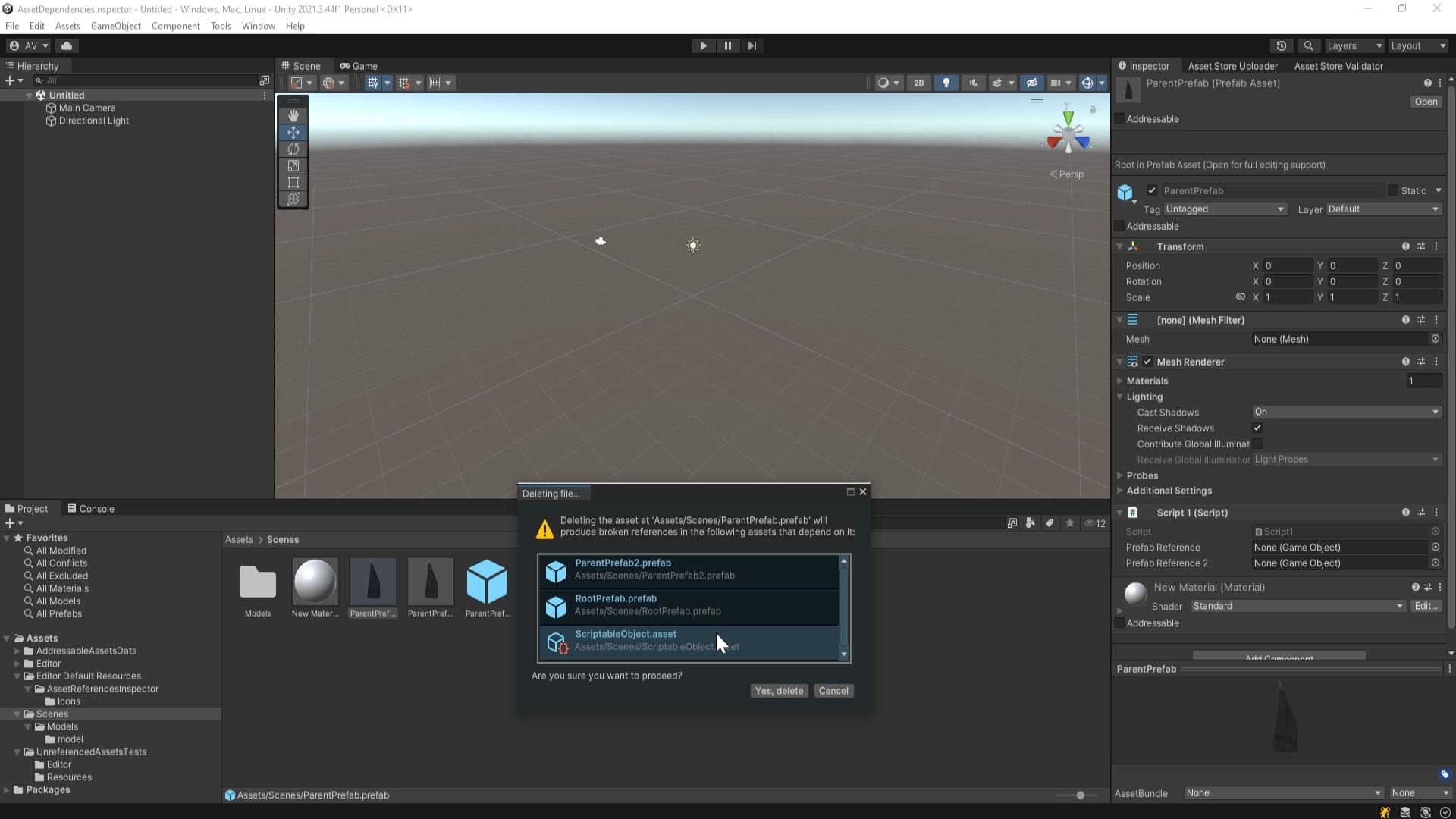Open the GameObject menu
The width and height of the screenshot is (1456, 819).
point(116,26)
